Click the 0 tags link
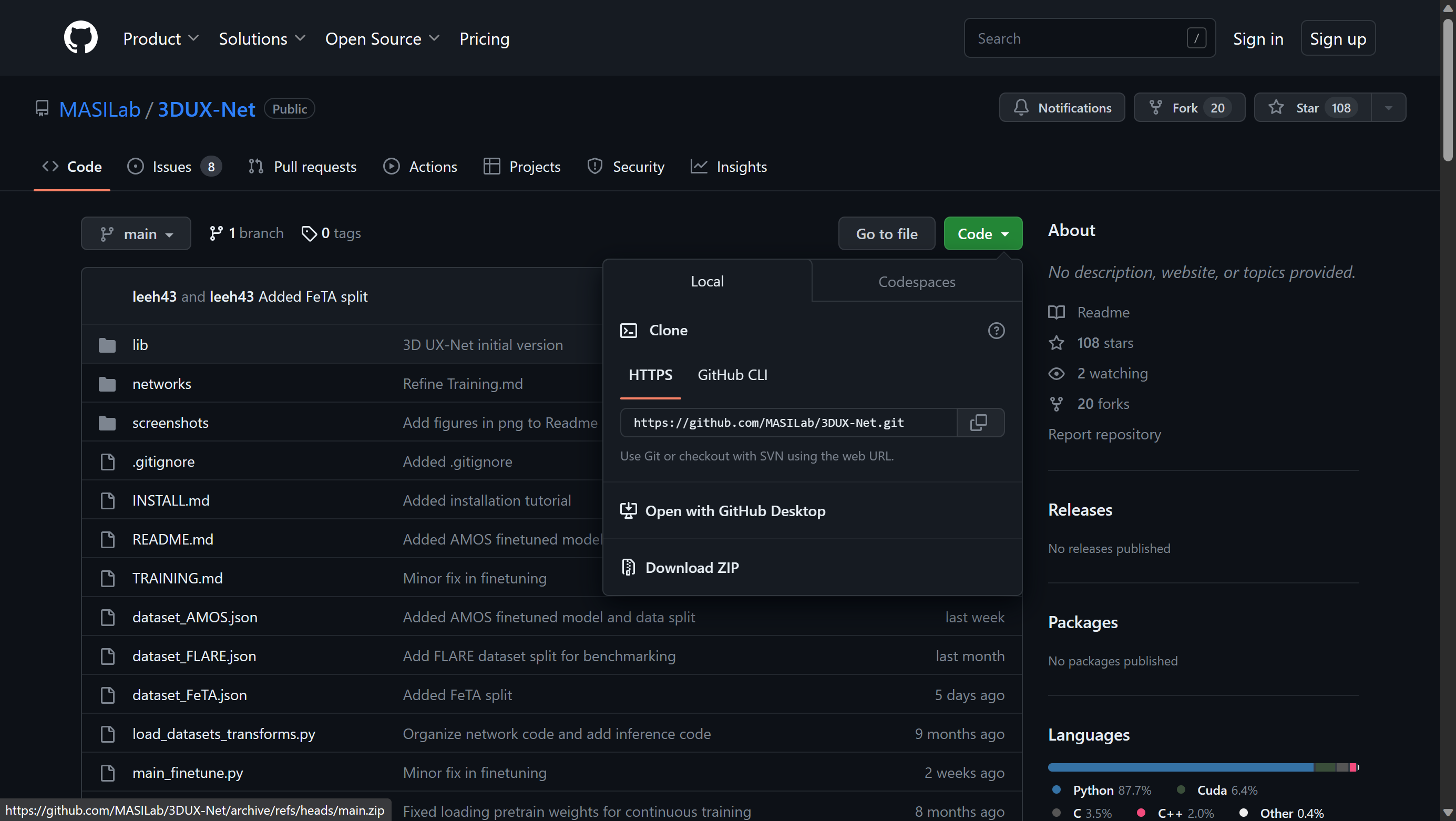 pos(331,233)
